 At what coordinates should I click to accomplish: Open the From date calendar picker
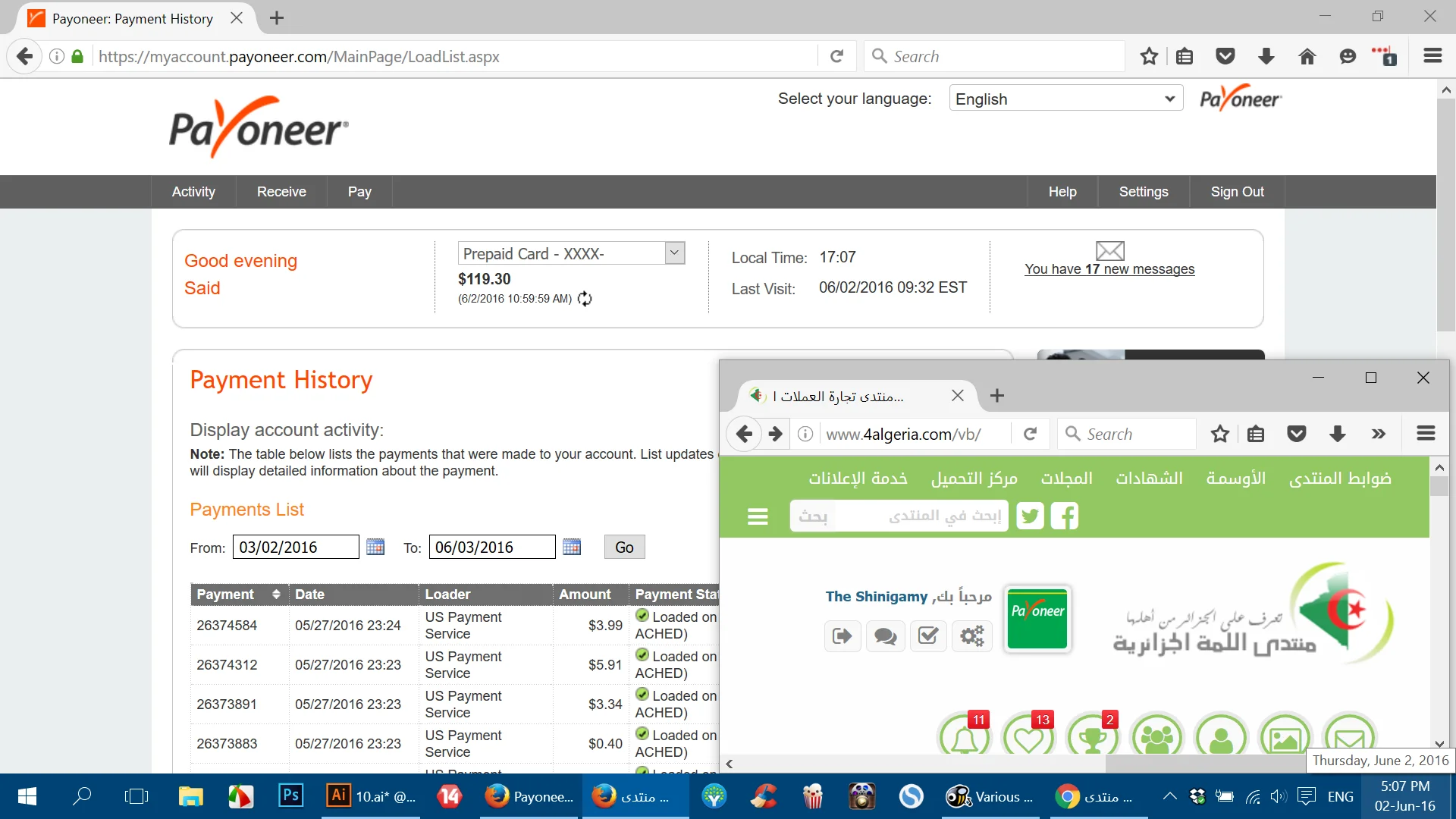(375, 547)
